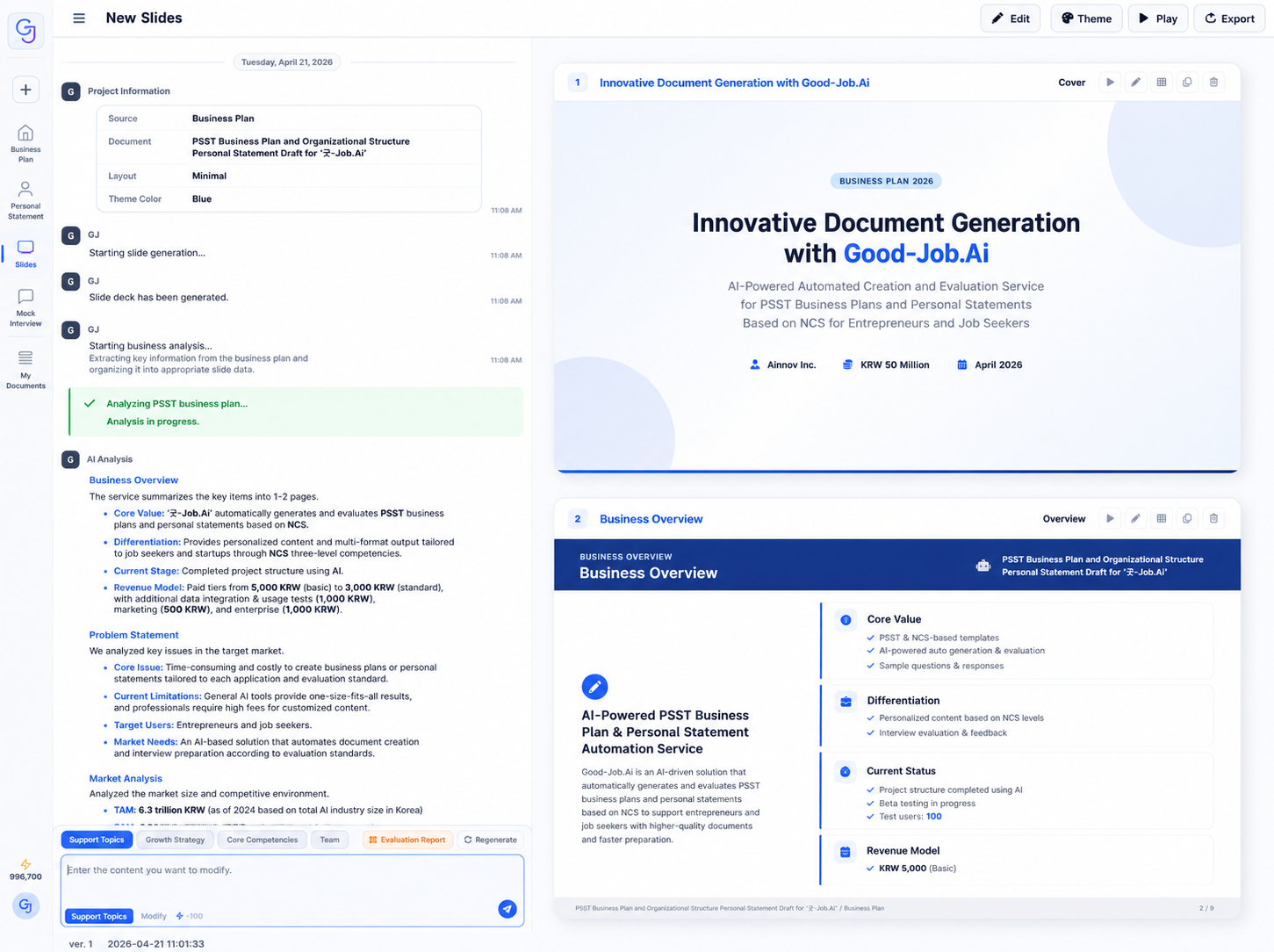Click the Cover label on slide 1
This screenshot has height=952, width=1274.
tap(1071, 83)
